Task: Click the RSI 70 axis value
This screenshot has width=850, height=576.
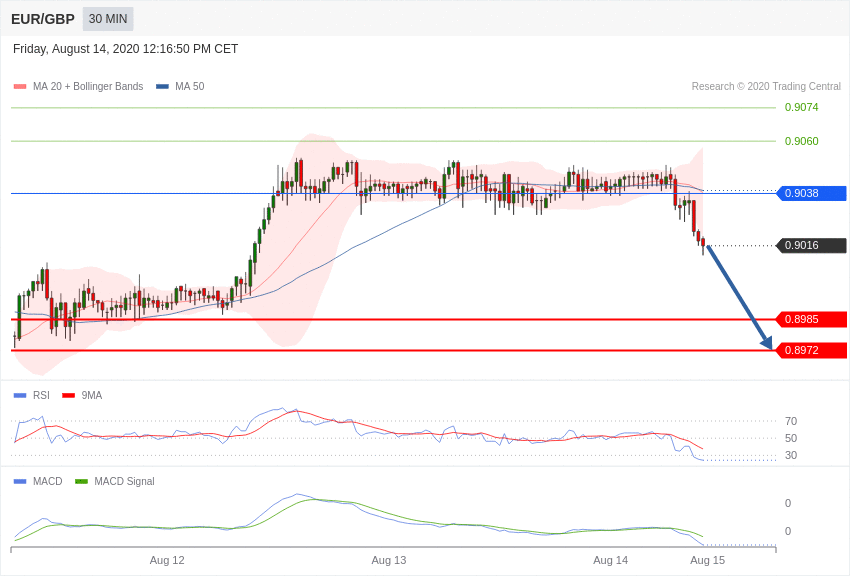Action: point(791,421)
